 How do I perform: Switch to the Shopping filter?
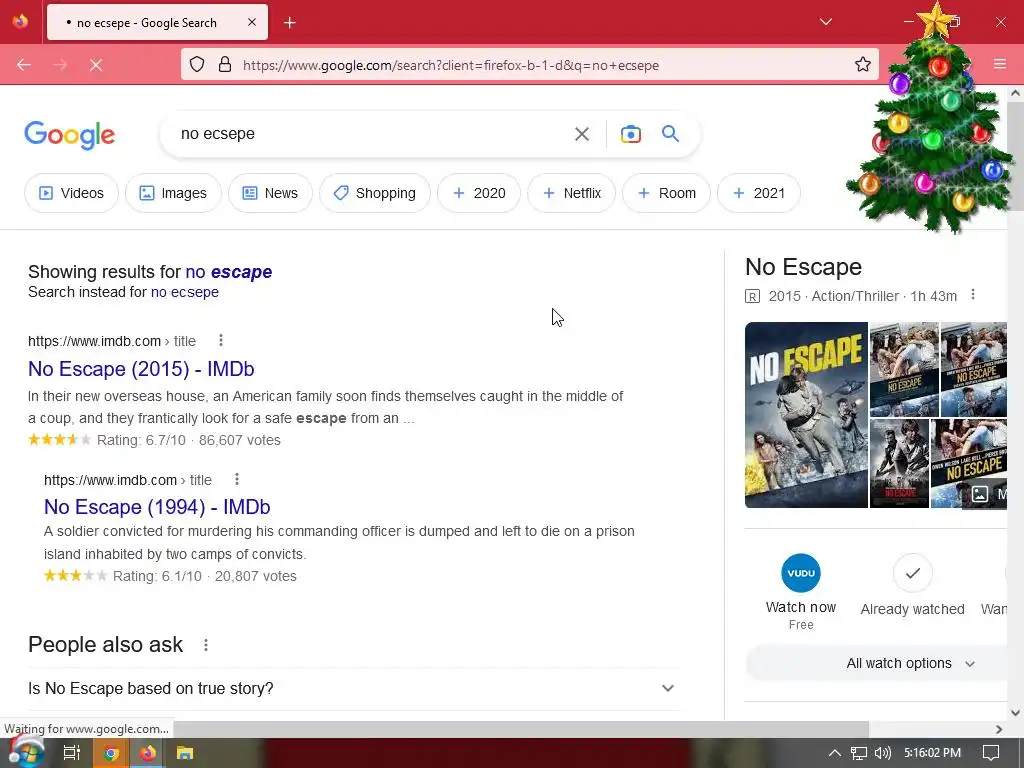tap(375, 193)
